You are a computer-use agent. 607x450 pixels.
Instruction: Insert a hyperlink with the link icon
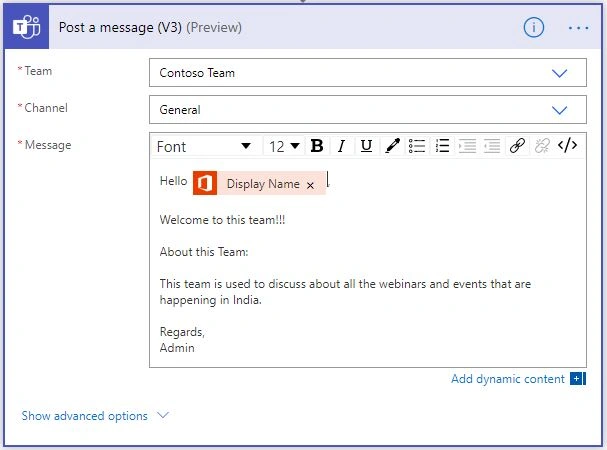coord(517,146)
